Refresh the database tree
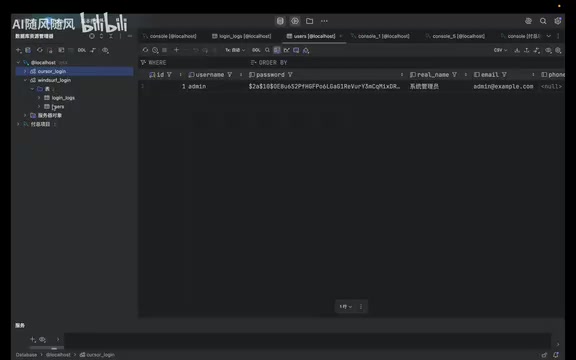Image resolution: width=576 pixels, height=360 pixels. [40, 50]
